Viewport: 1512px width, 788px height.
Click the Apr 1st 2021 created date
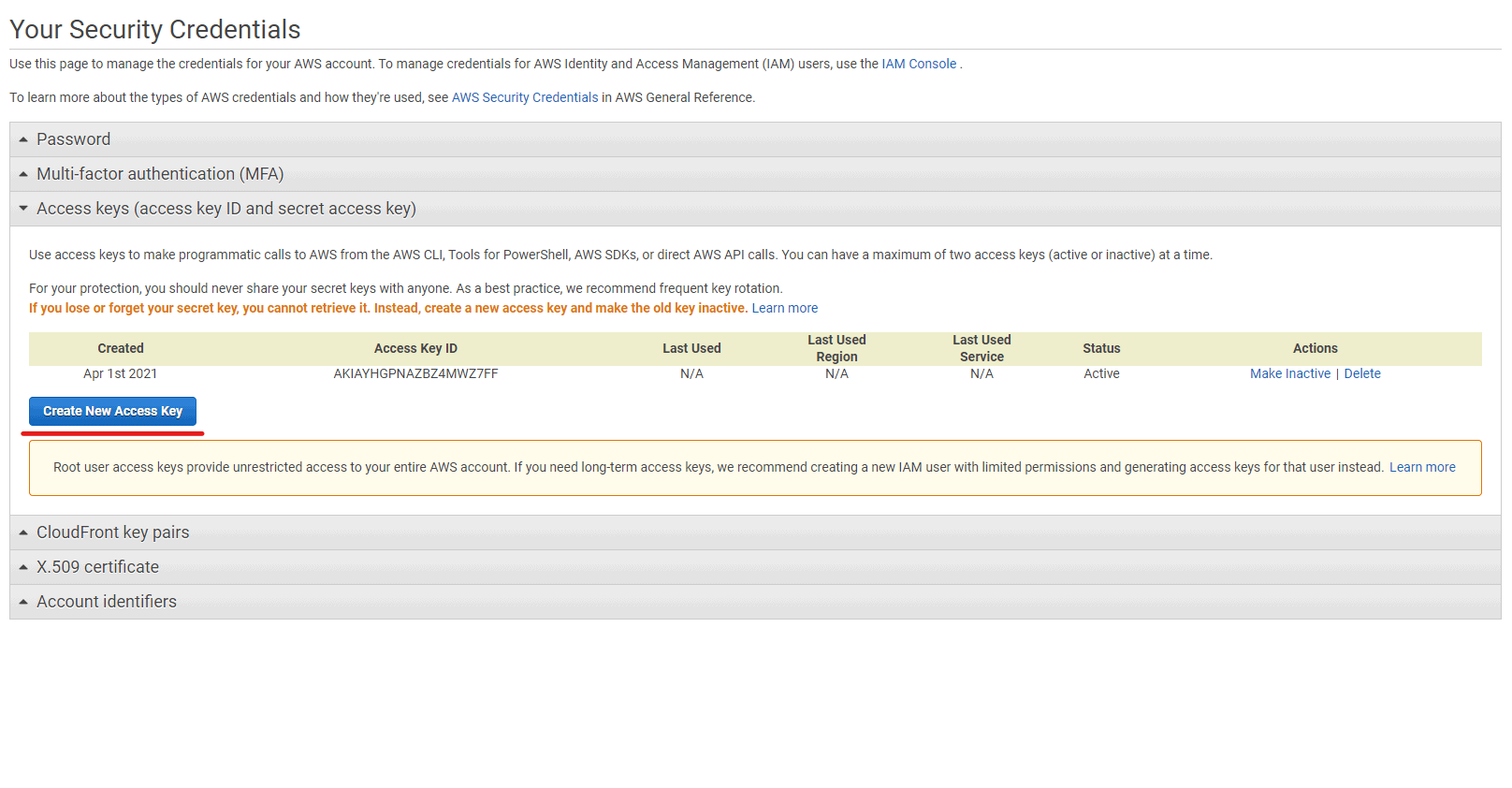121,373
